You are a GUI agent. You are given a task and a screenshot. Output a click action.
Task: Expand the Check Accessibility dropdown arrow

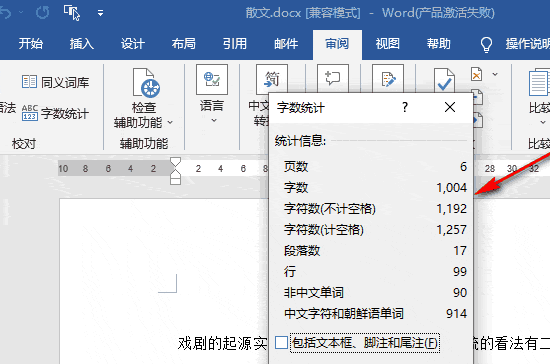tap(170, 122)
